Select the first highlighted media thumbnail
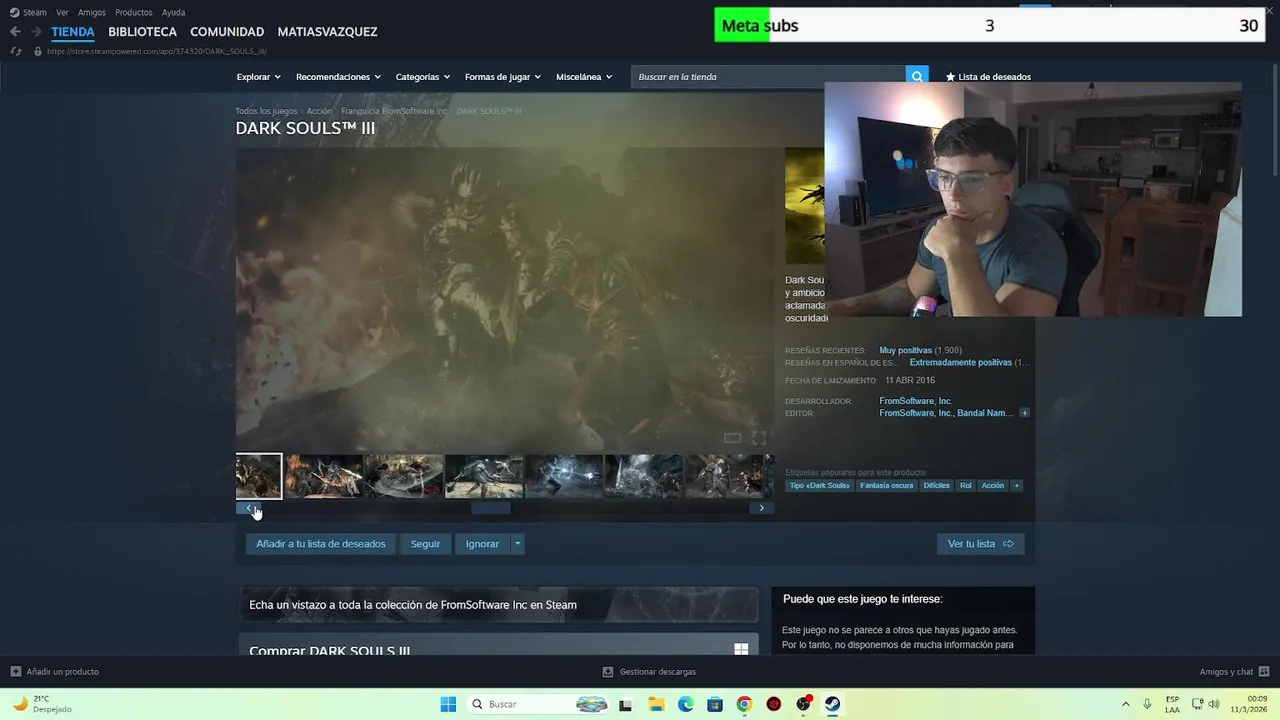The width and height of the screenshot is (1280, 720). 259,476
